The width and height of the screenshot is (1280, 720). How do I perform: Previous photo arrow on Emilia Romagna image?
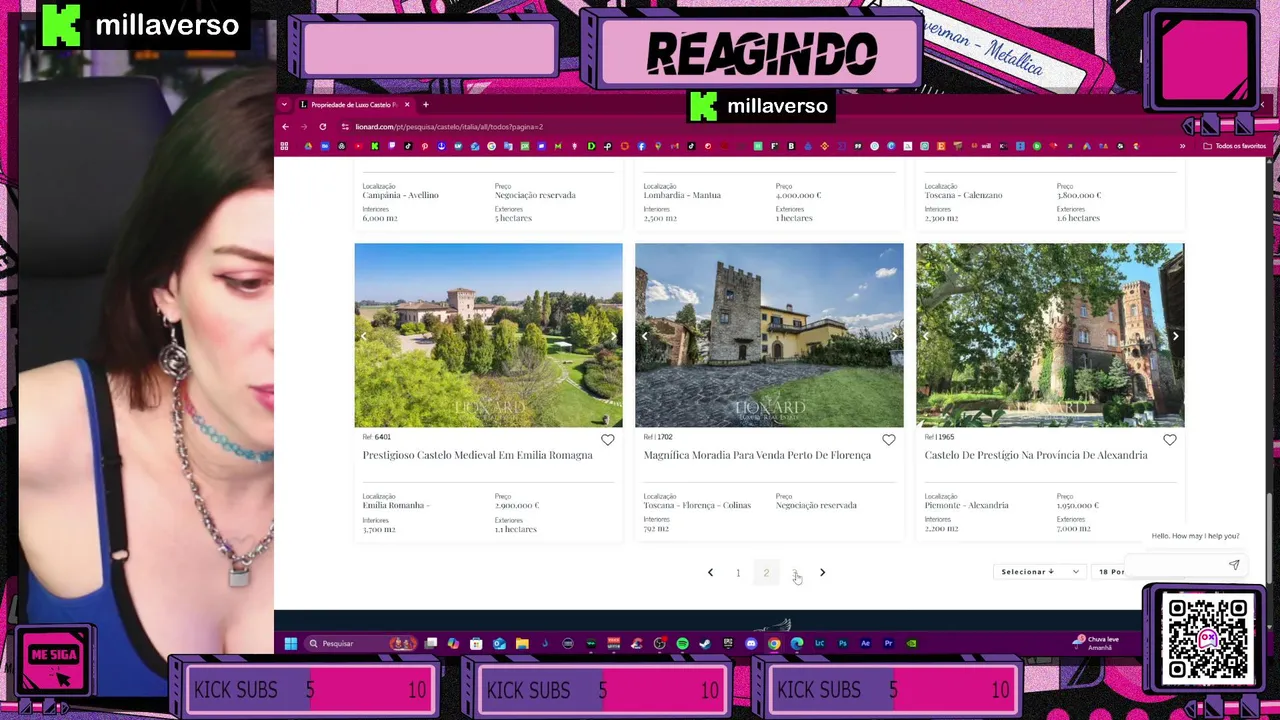[x=363, y=336]
